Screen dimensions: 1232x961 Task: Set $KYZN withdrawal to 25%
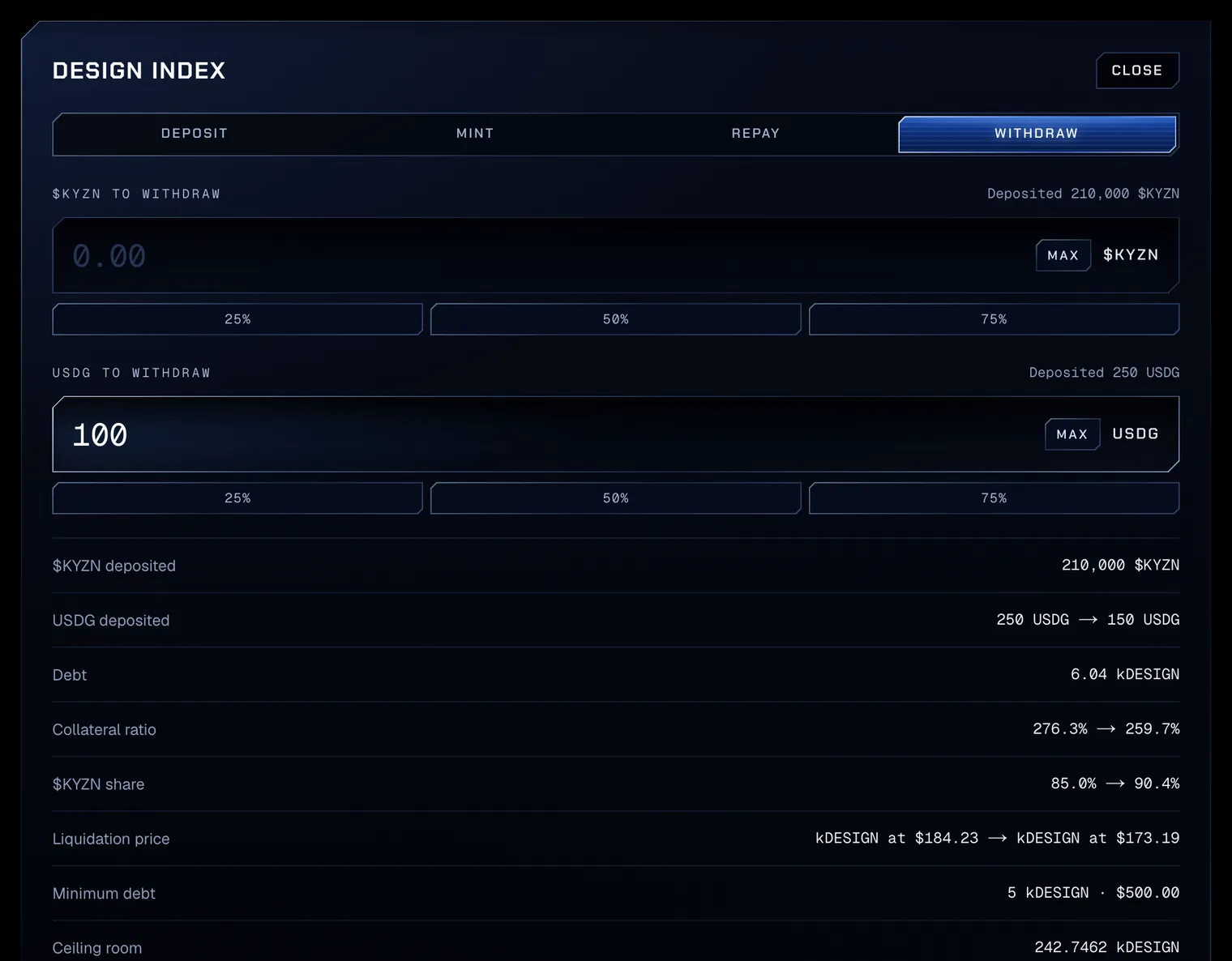pyautogui.click(x=237, y=319)
